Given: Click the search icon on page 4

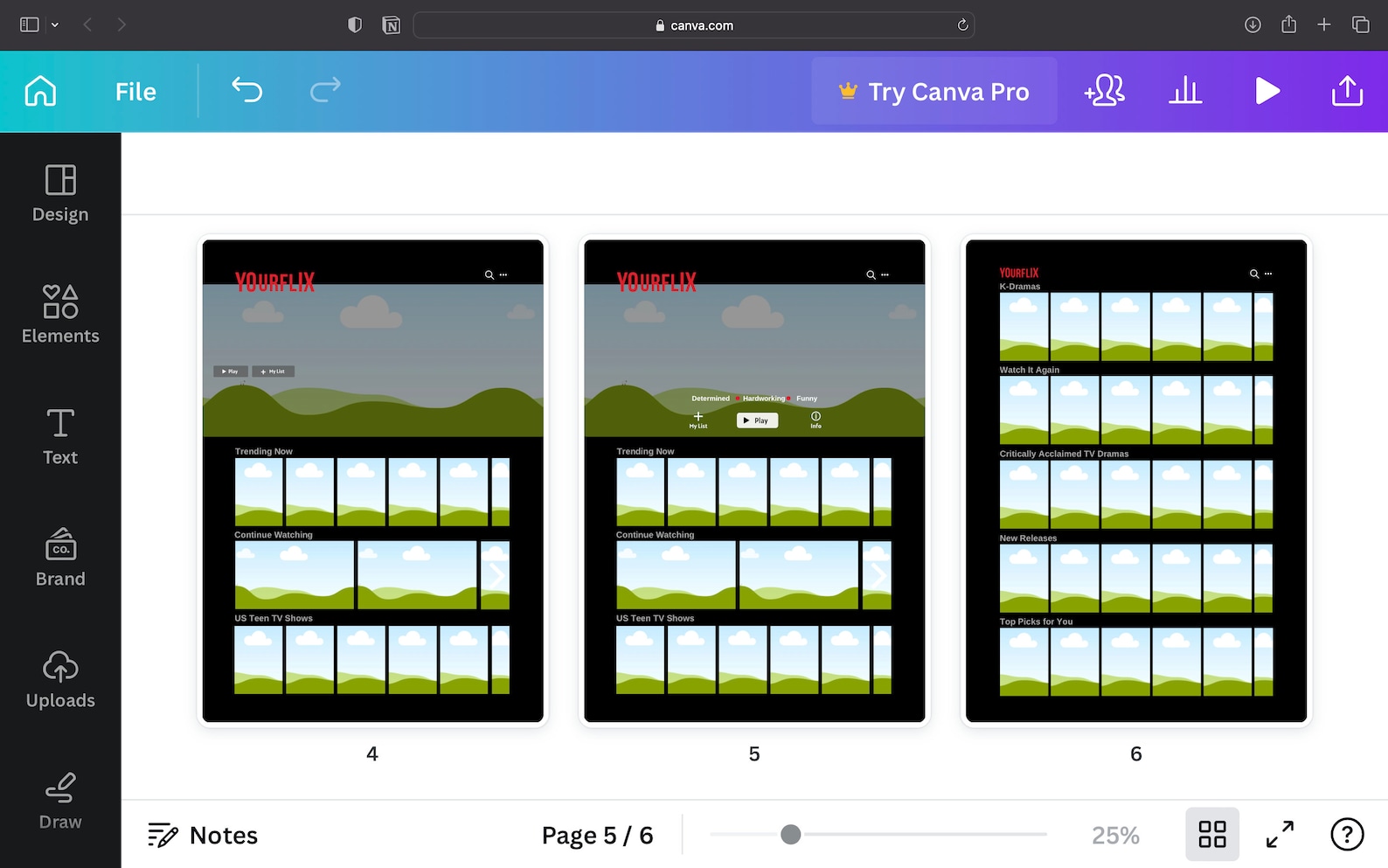Looking at the screenshot, I should coord(489,274).
